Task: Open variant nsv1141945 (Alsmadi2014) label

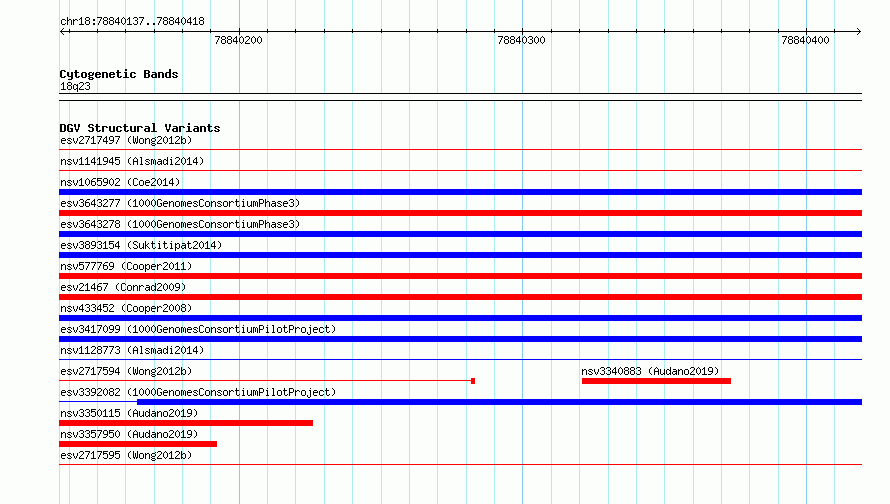Action: pos(132,161)
